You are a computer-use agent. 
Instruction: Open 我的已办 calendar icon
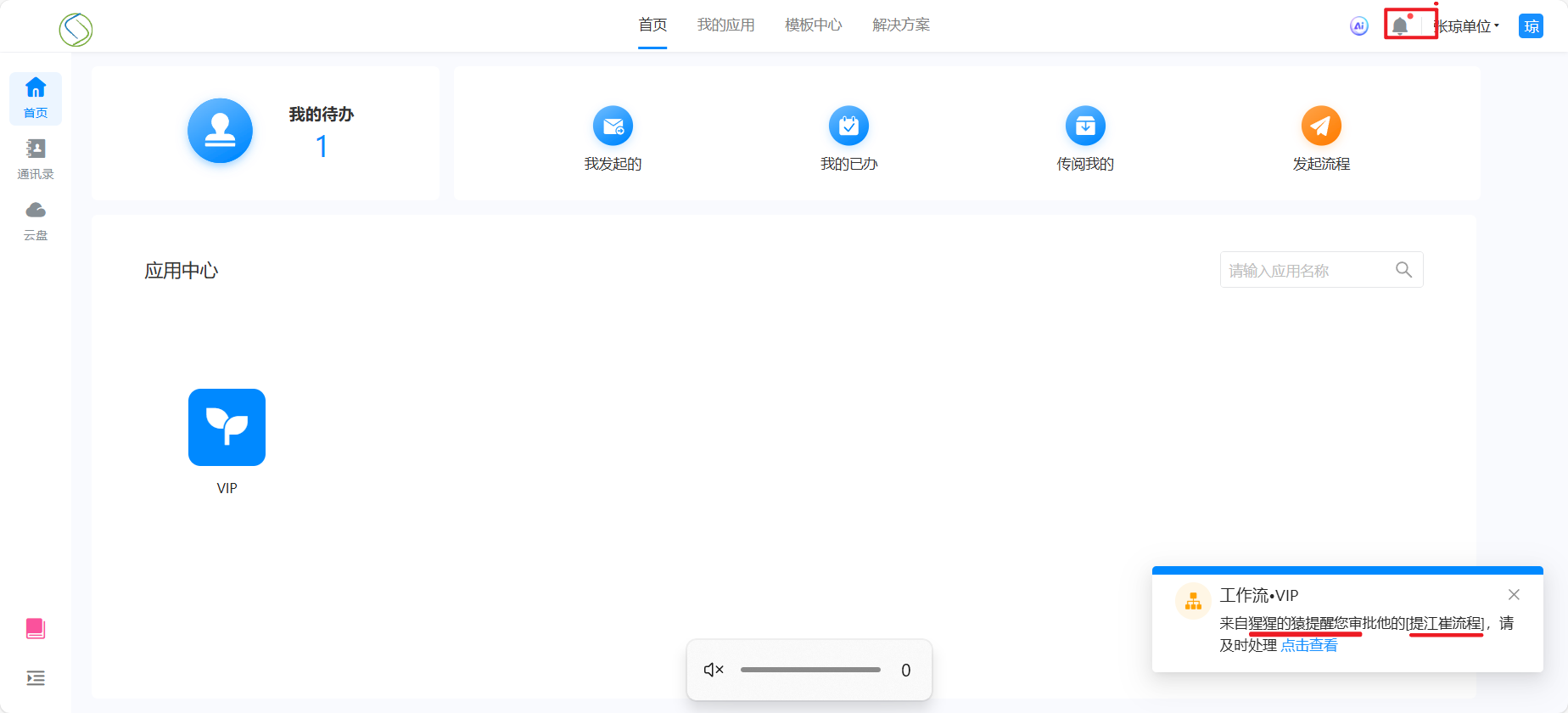(x=848, y=126)
